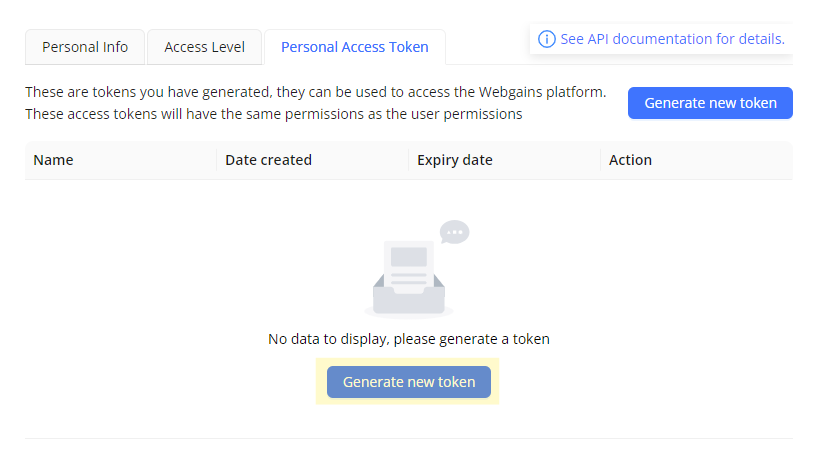Screen dimensions: 822x463
Task: Click the Expiry date column header
Action: tap(455, 160)
